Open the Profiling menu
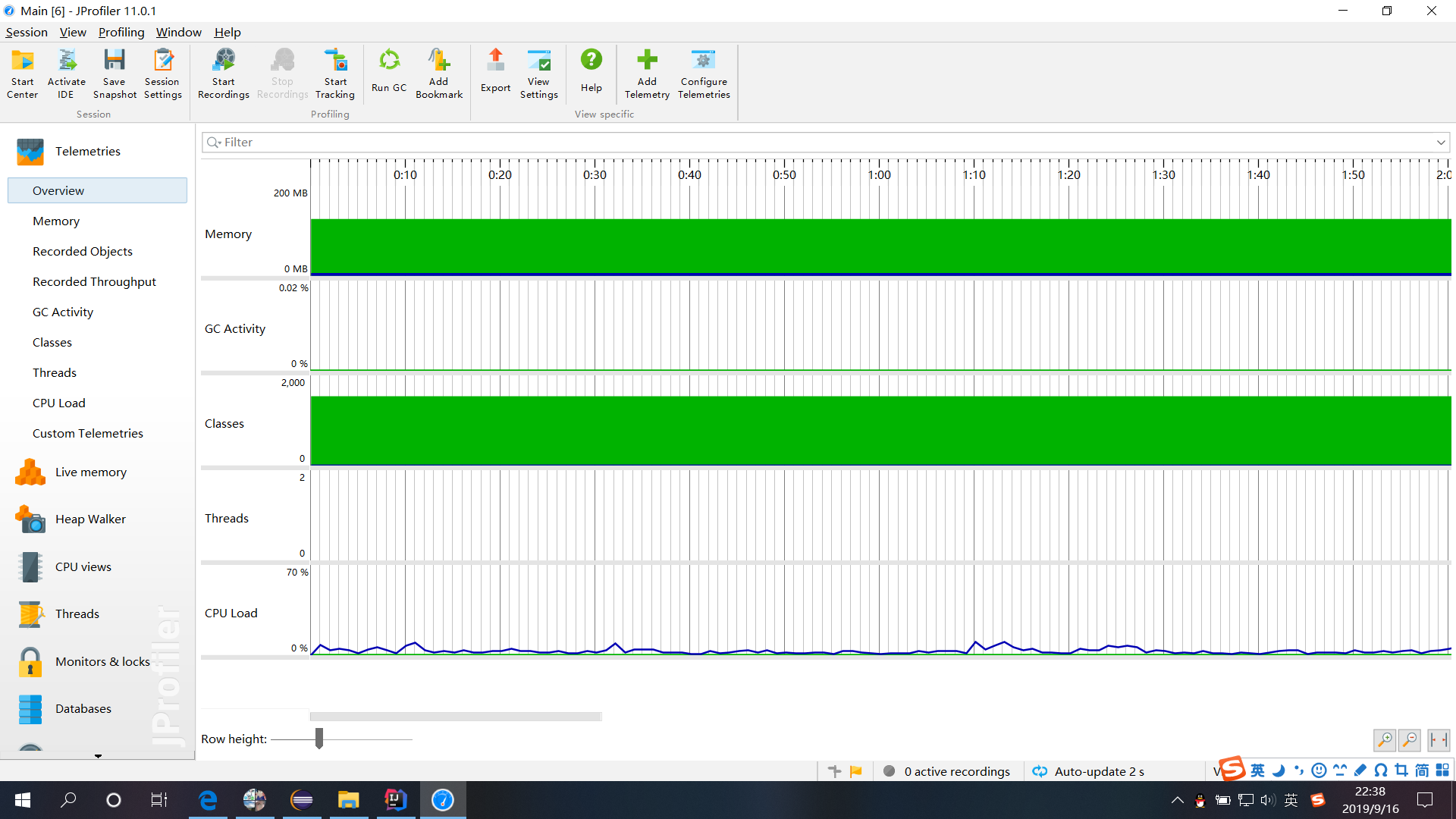This screenshot has width=1456, height=819. point(121,32)
